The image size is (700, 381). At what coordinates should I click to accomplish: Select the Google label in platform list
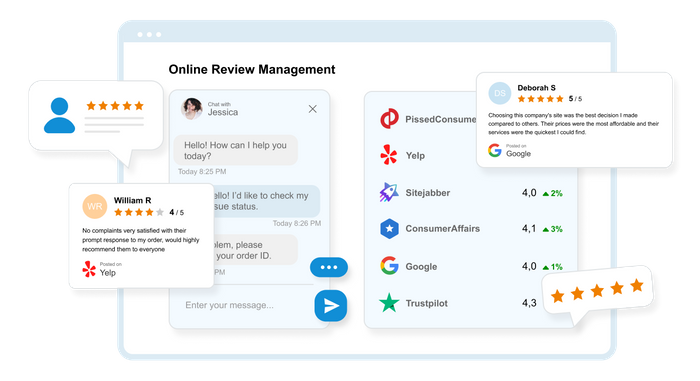click(x=421, y=267)
